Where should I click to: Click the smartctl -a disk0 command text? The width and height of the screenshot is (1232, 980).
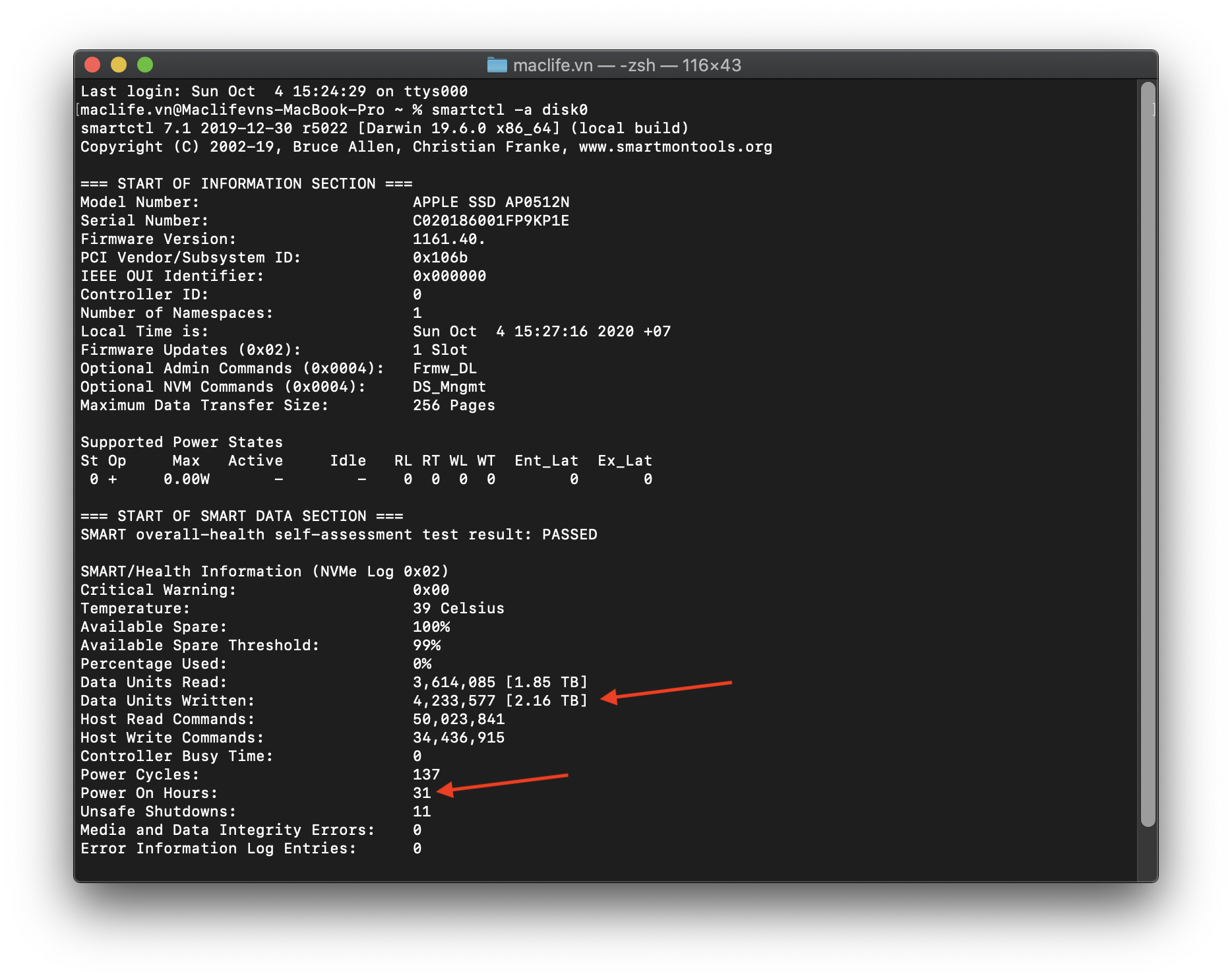509,110
